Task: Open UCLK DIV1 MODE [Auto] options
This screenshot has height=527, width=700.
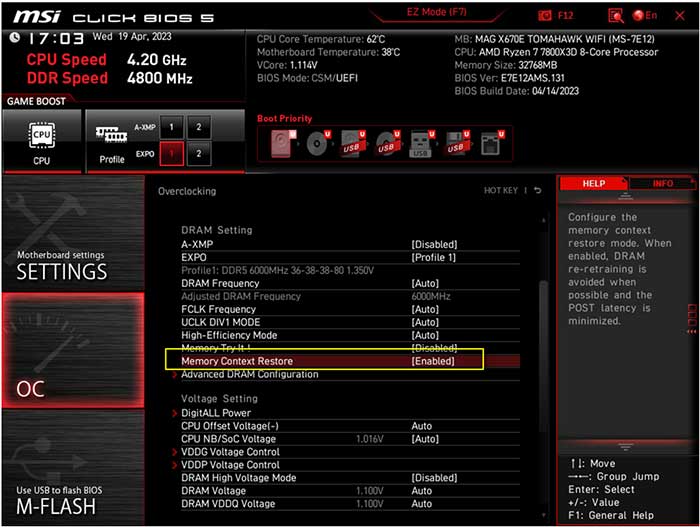Action: 425,322
